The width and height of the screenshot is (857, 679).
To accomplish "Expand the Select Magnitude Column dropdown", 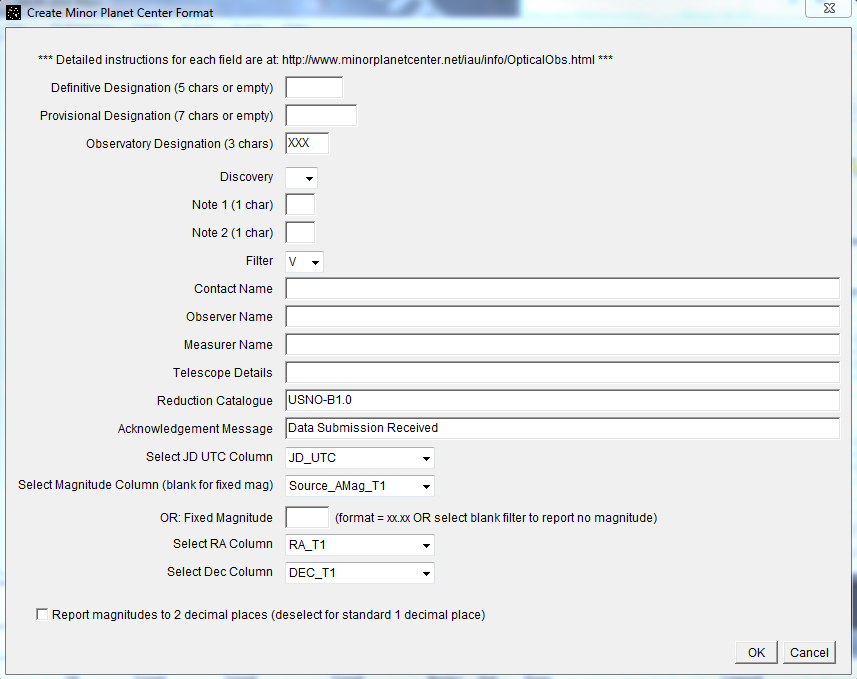I will click(x=360, y=486).
